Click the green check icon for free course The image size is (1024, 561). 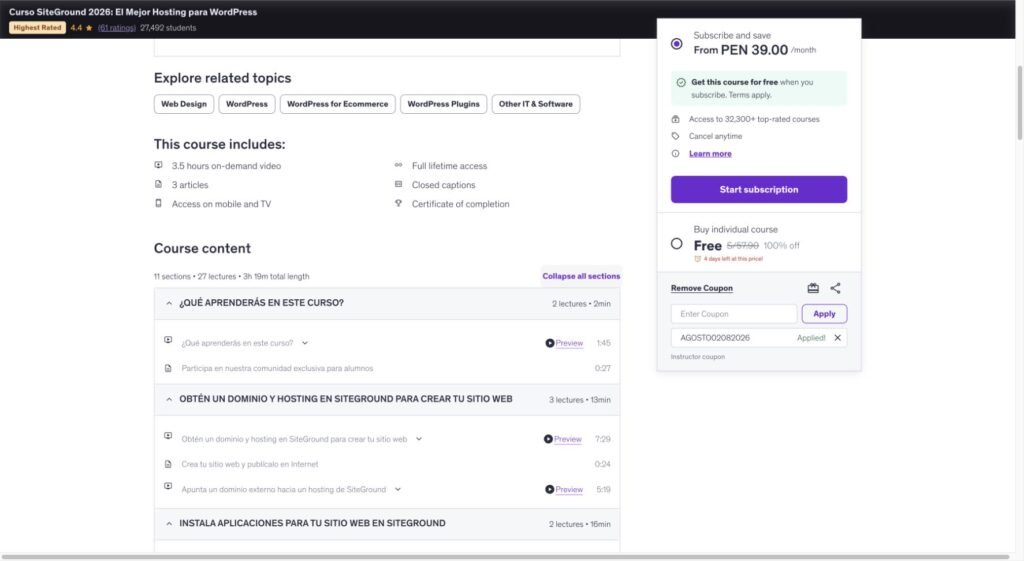(681, 82)
